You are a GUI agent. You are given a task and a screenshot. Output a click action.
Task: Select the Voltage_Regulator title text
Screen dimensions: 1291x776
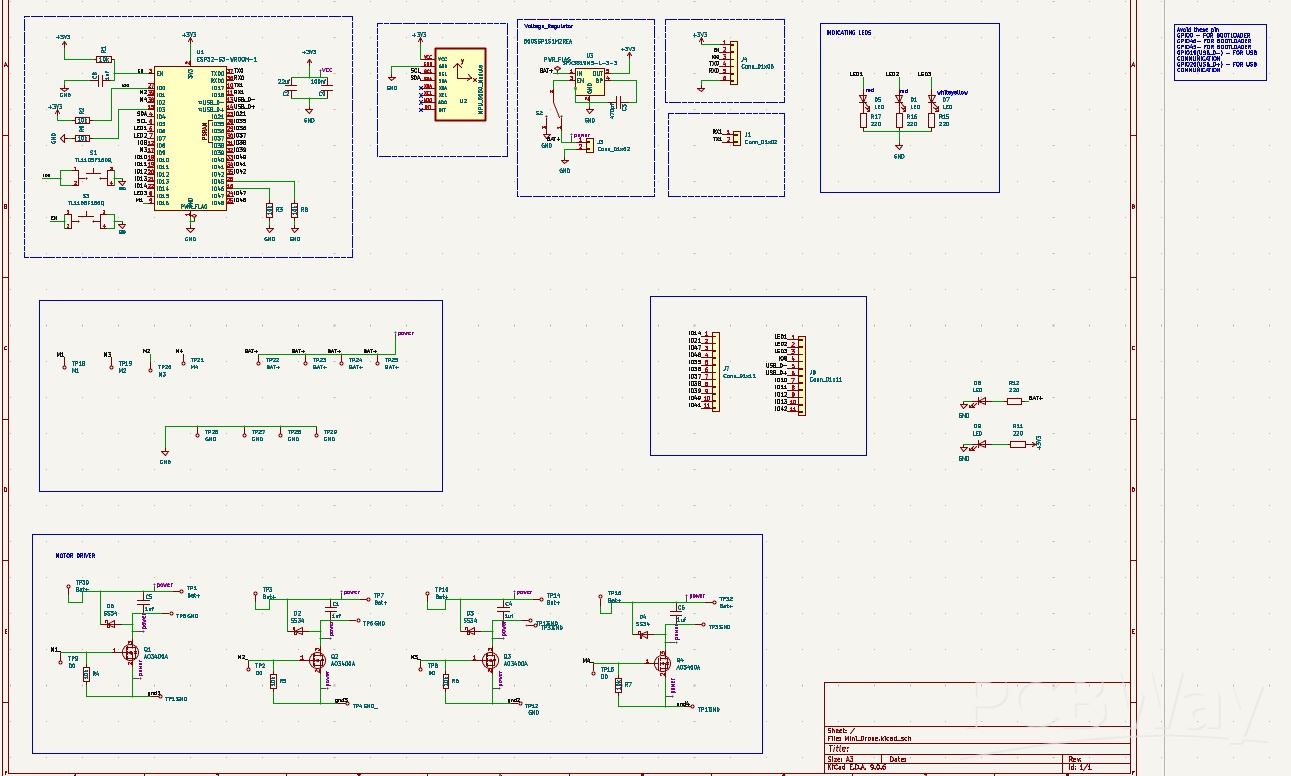coord(544,27)
